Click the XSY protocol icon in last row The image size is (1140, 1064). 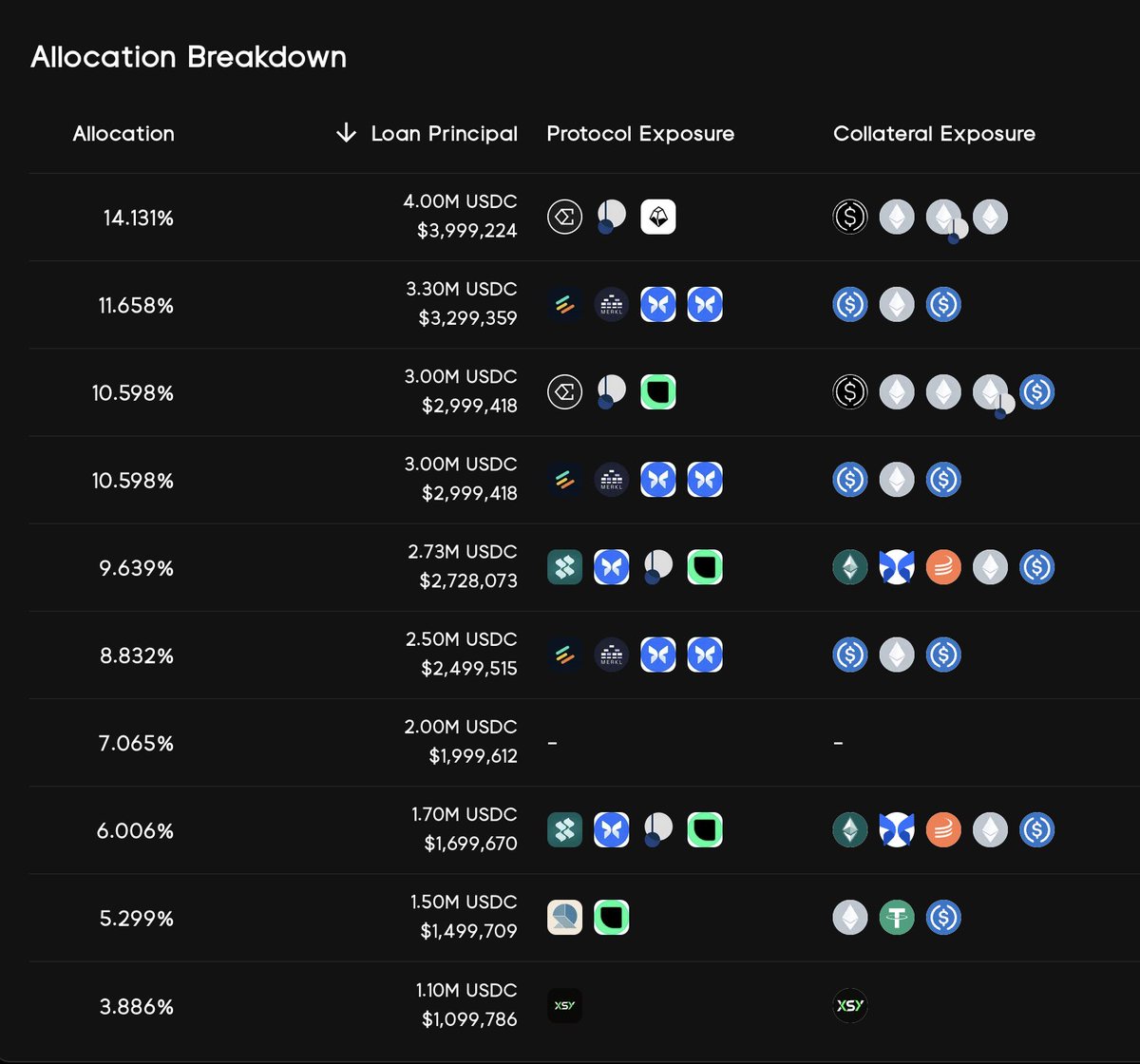pyautogui.click(x=564, y=1005)
